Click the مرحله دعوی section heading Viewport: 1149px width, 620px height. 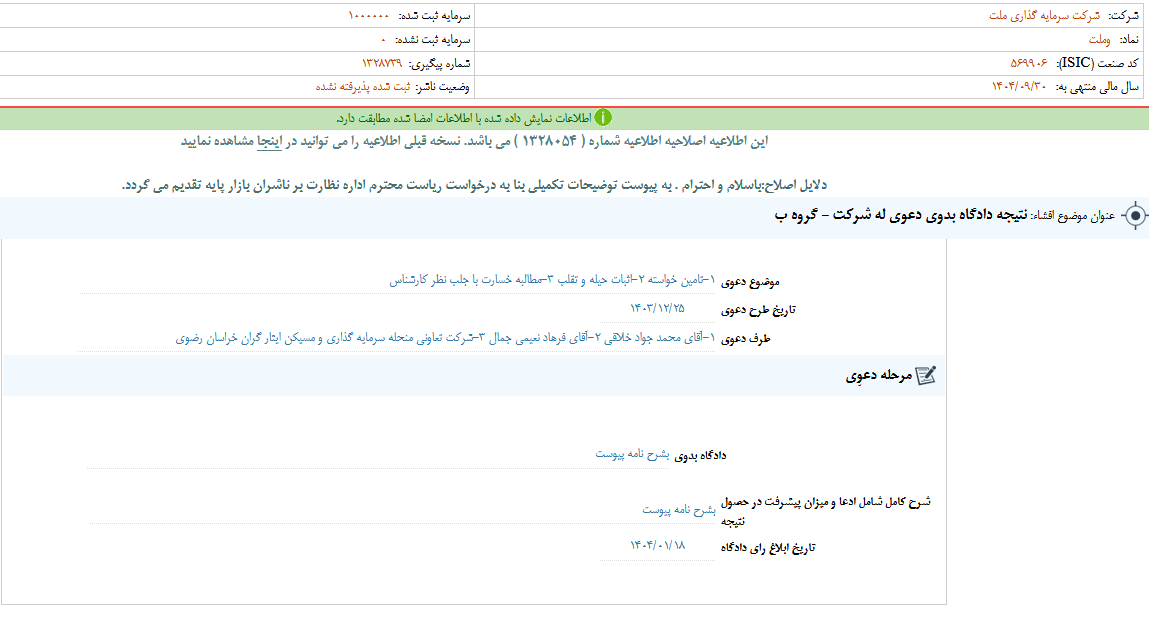879,376
